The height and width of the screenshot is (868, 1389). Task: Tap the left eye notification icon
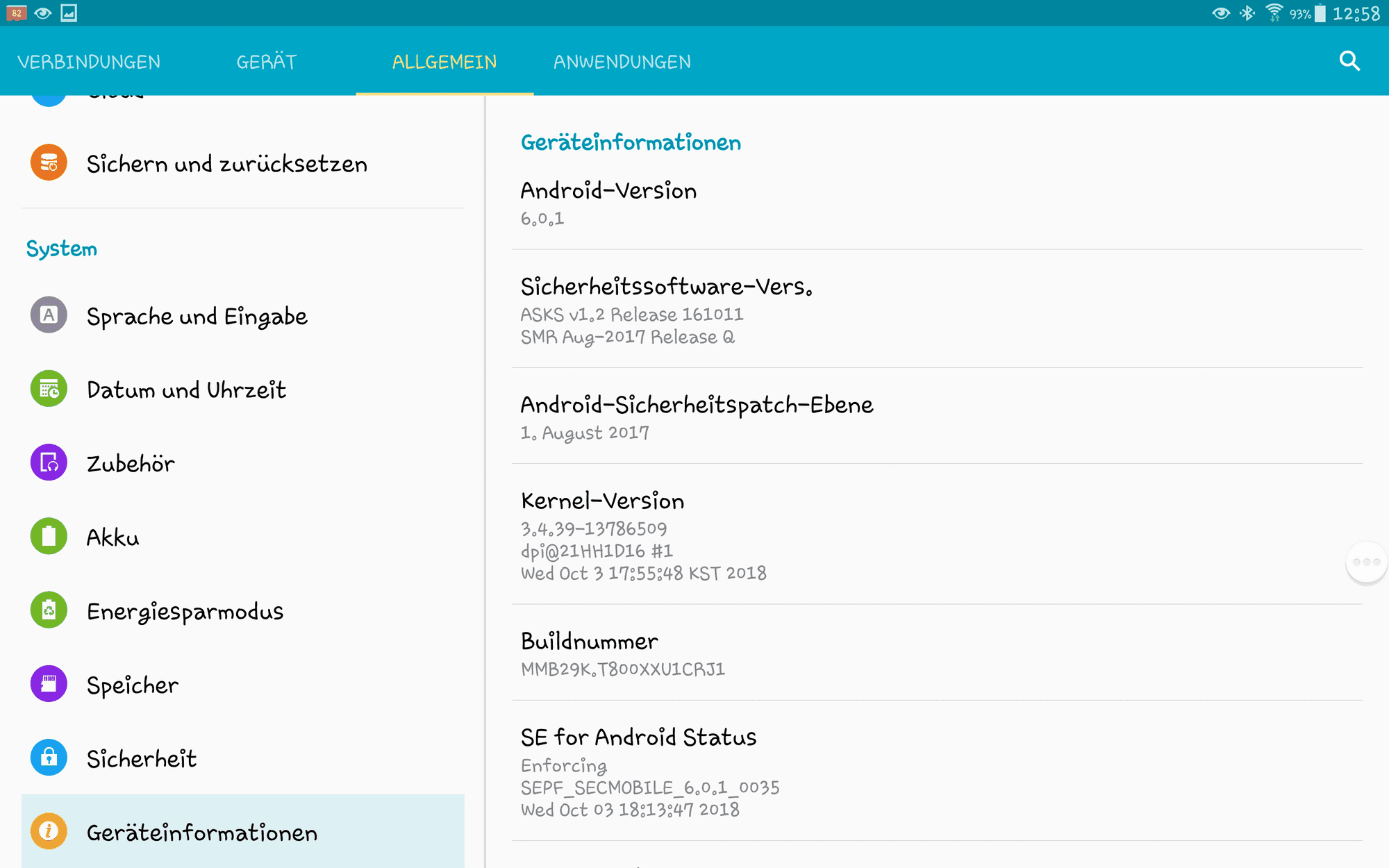tap(42, 13)
